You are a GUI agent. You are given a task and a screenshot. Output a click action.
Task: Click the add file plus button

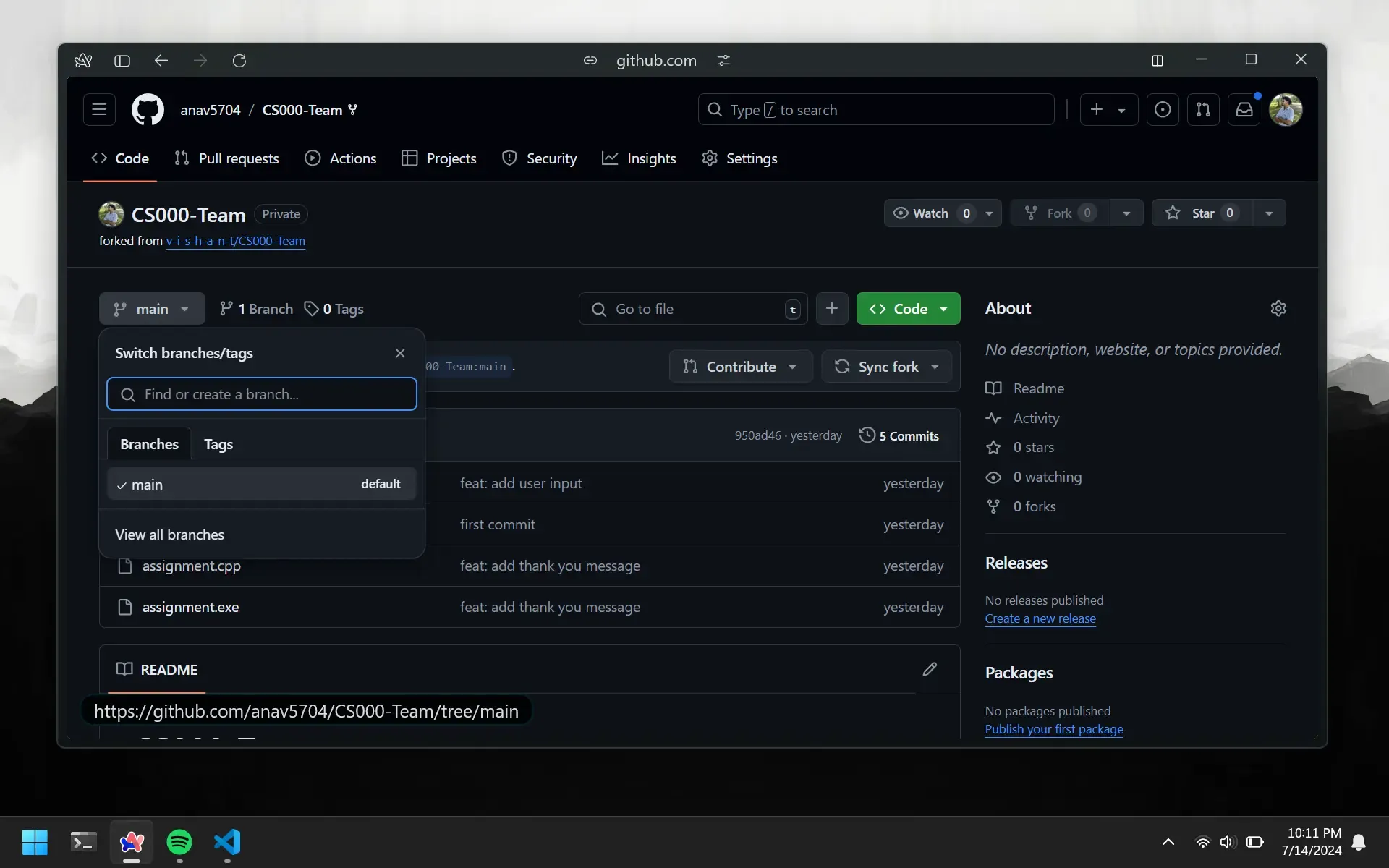tap(832, 309)
